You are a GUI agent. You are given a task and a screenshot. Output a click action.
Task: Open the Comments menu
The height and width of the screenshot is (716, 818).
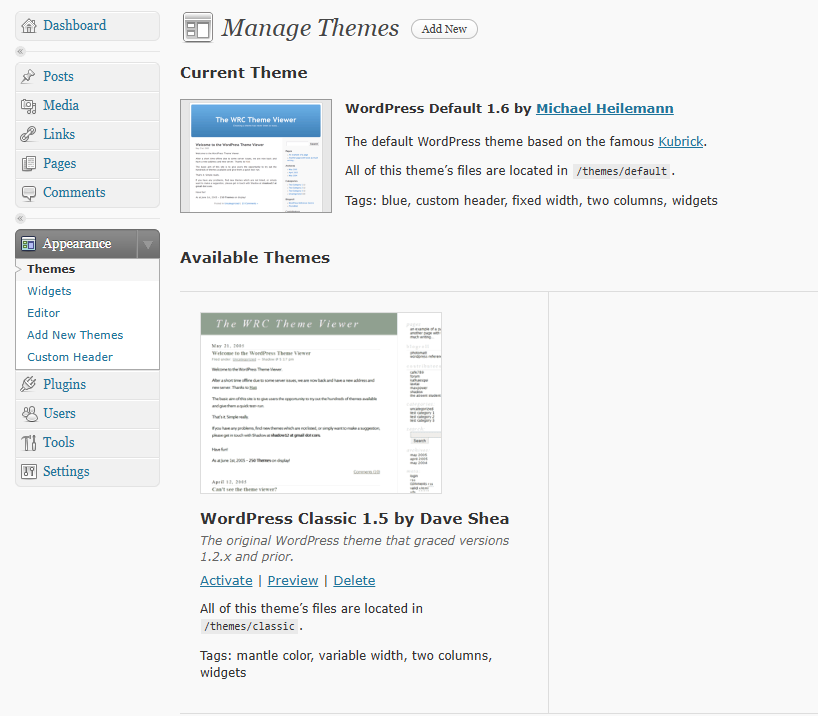click(x=74, y=193)
